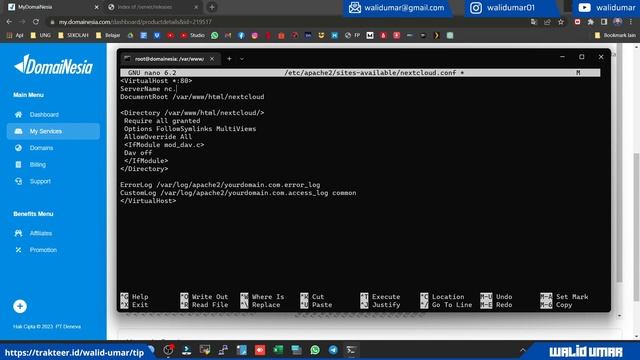
Task: Select the root@domainesia terminal tab
Action: click(169, 59)
